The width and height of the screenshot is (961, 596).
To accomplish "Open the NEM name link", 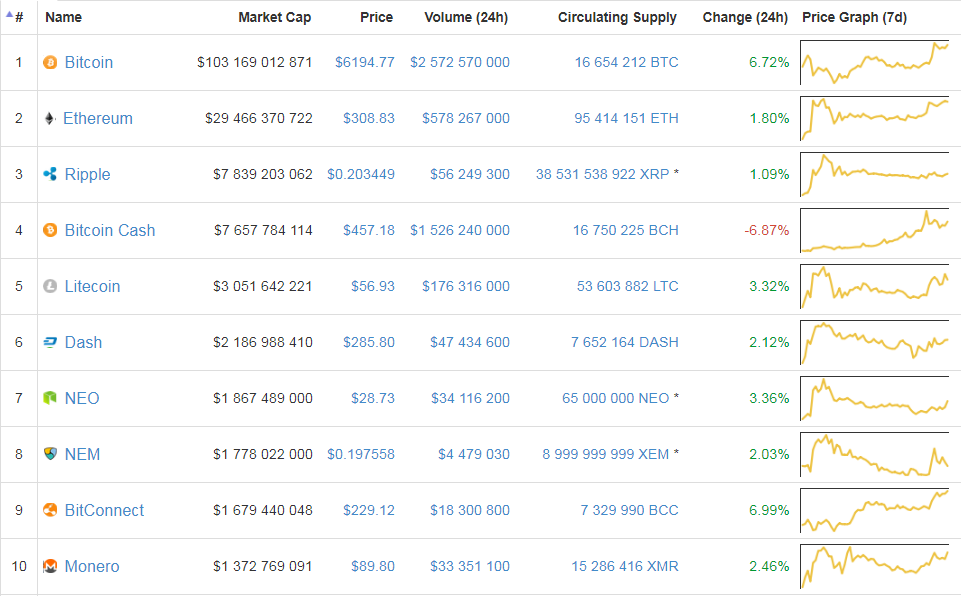I will tap(82, 454).
